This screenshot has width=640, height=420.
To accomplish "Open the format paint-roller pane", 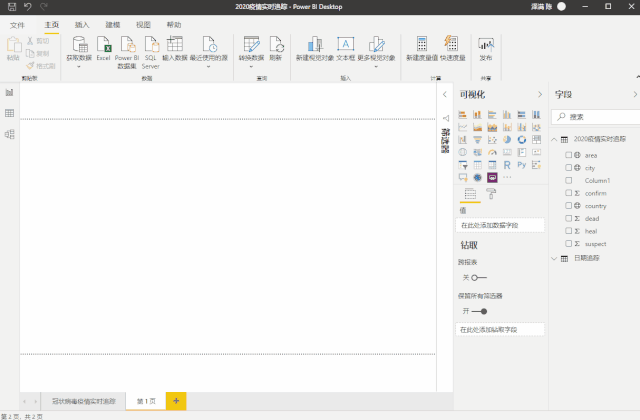I will click(491, 194).
